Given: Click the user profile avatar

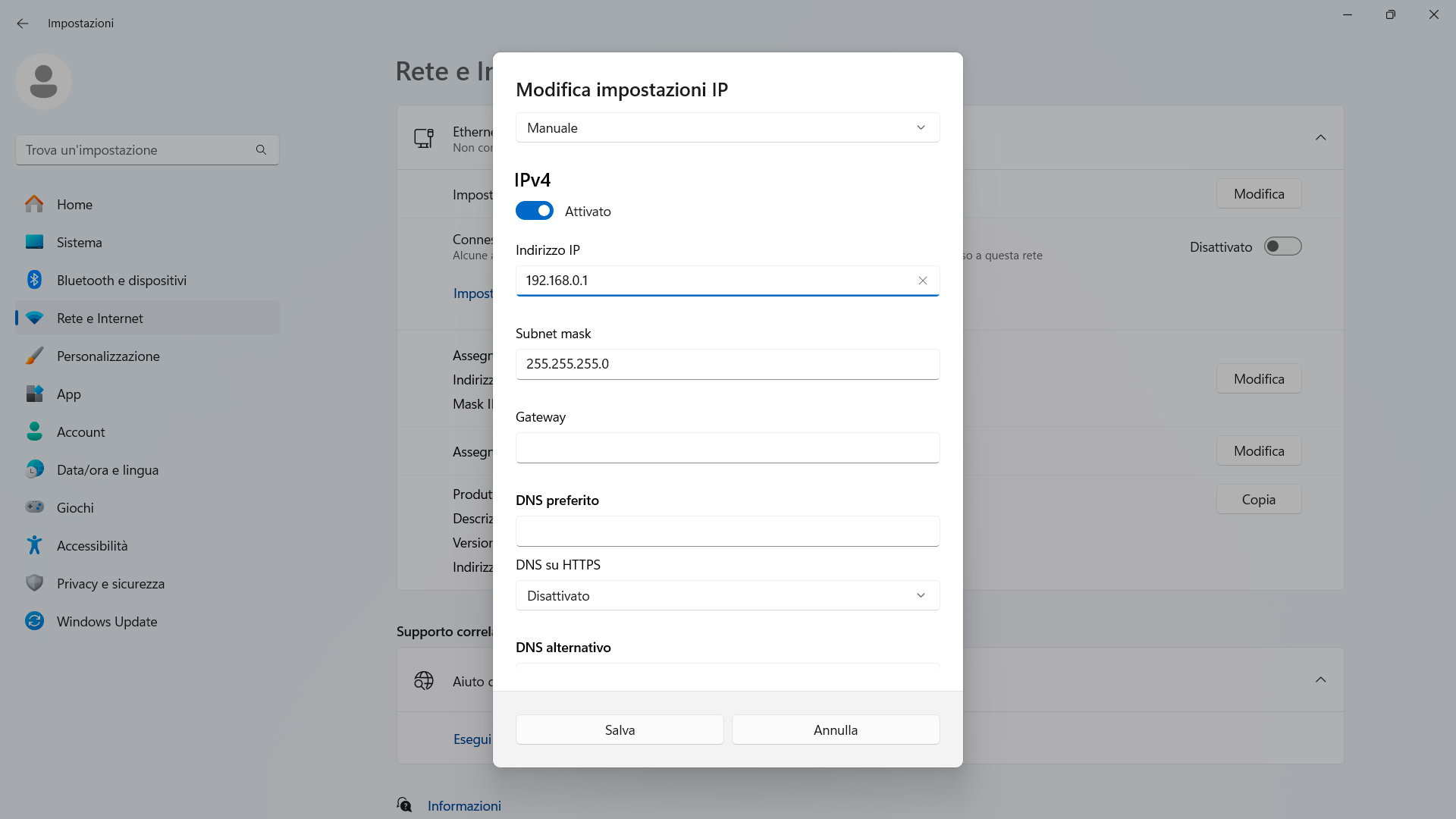Looking at the screenshot, I should click(x=43, y=81).
